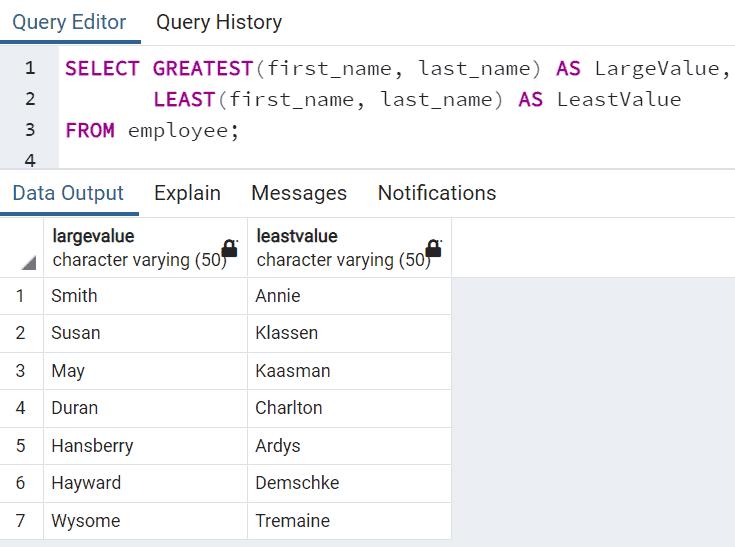Click line number 2 in editor gutter
735x547 pixels.
30,99
